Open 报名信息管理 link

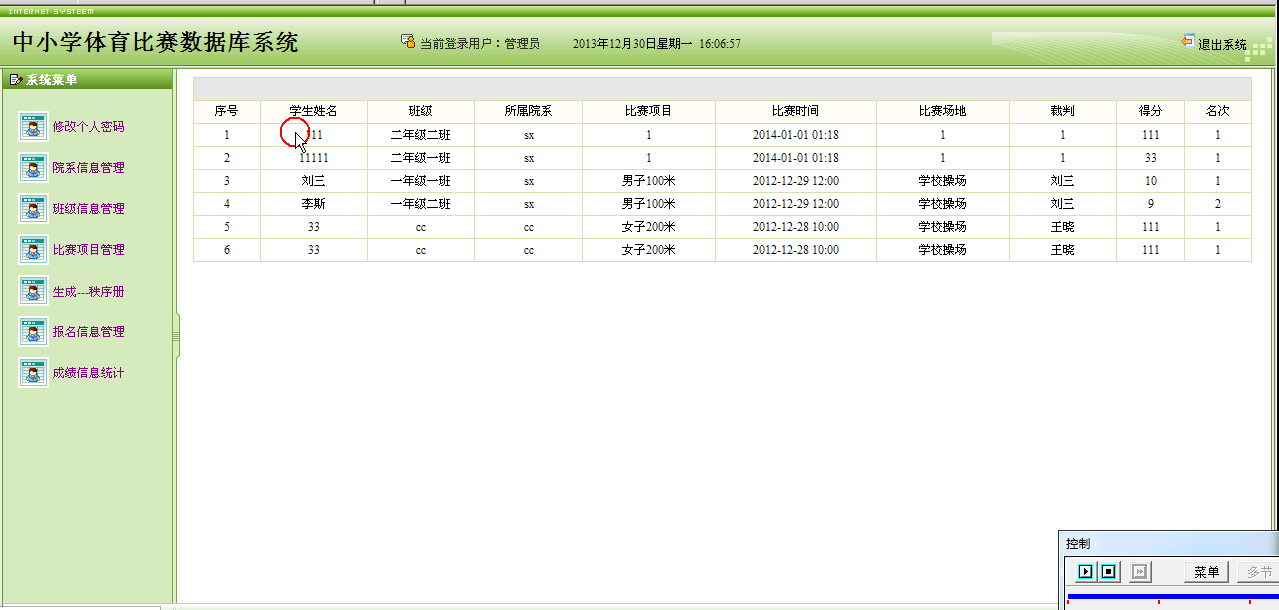pyautogui.click(x=89, y=332)
